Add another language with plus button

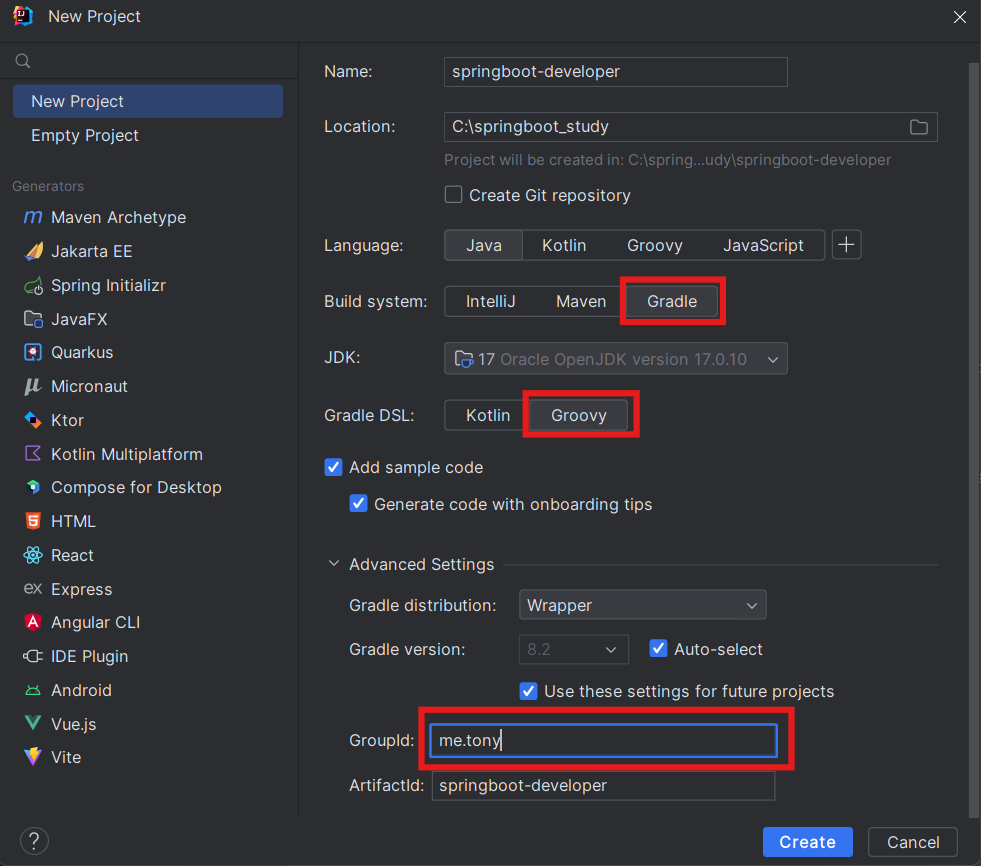pyautogui.click(x=846, y=245)
